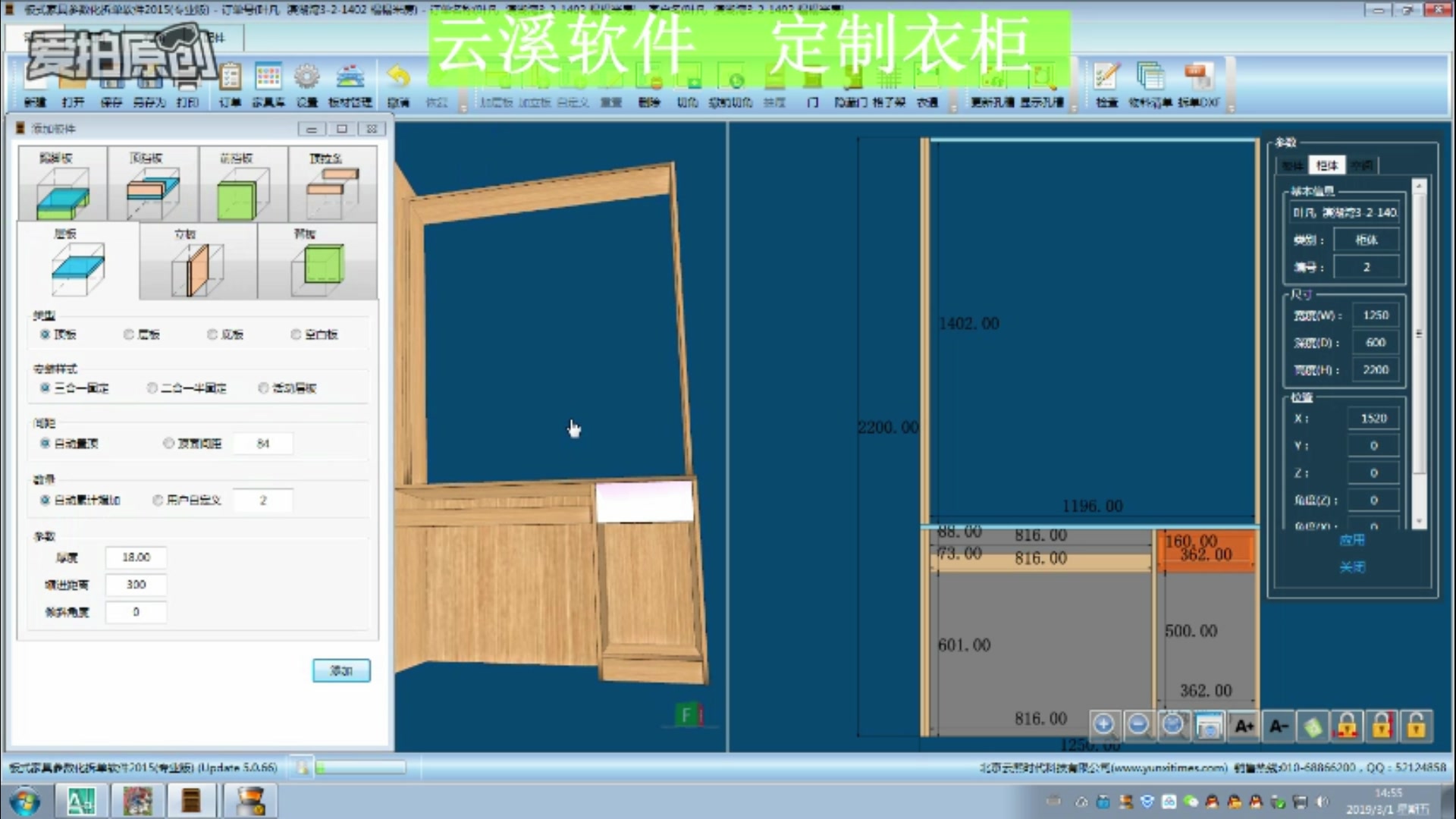The image size is (1456, 819).
Task: Click the A+ zoom in icon on status bar
Action: point(1243,726)
